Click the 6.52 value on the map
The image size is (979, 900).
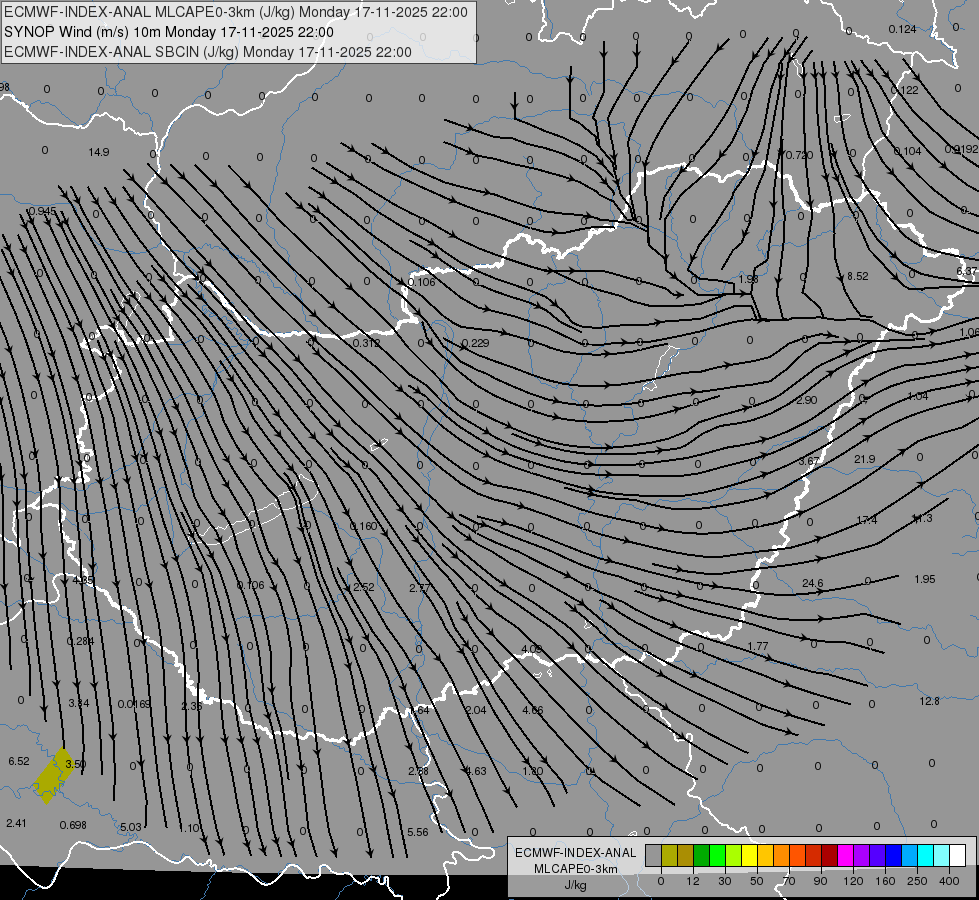(19, 761)
